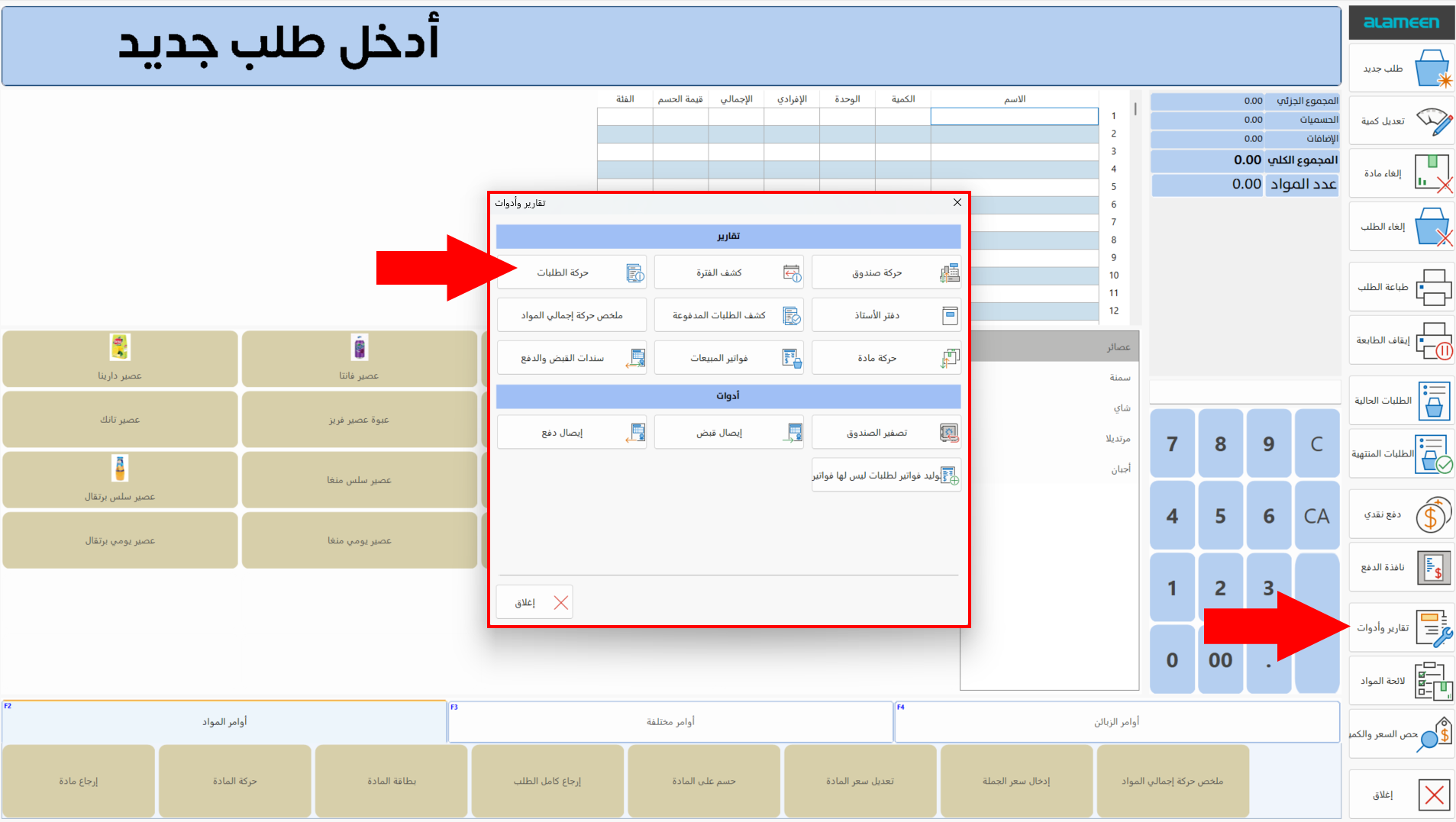Screen dimensions: 1456x822
Task: Open finished orders (الطلبات المنتهية)
Action: coord(1402,454)
